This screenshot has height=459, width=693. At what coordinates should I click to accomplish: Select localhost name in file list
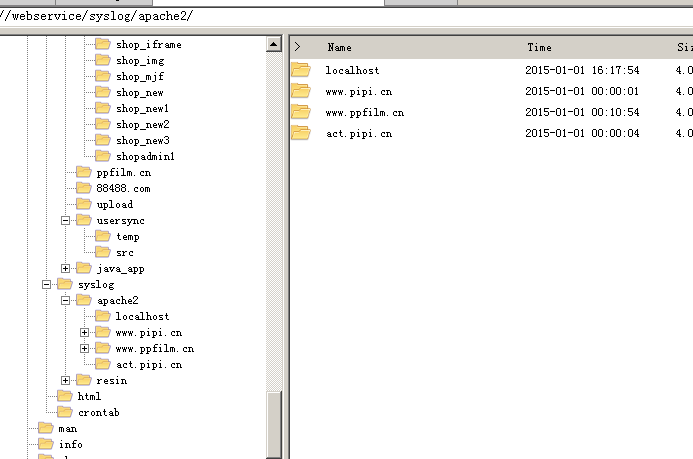point(352,70)
